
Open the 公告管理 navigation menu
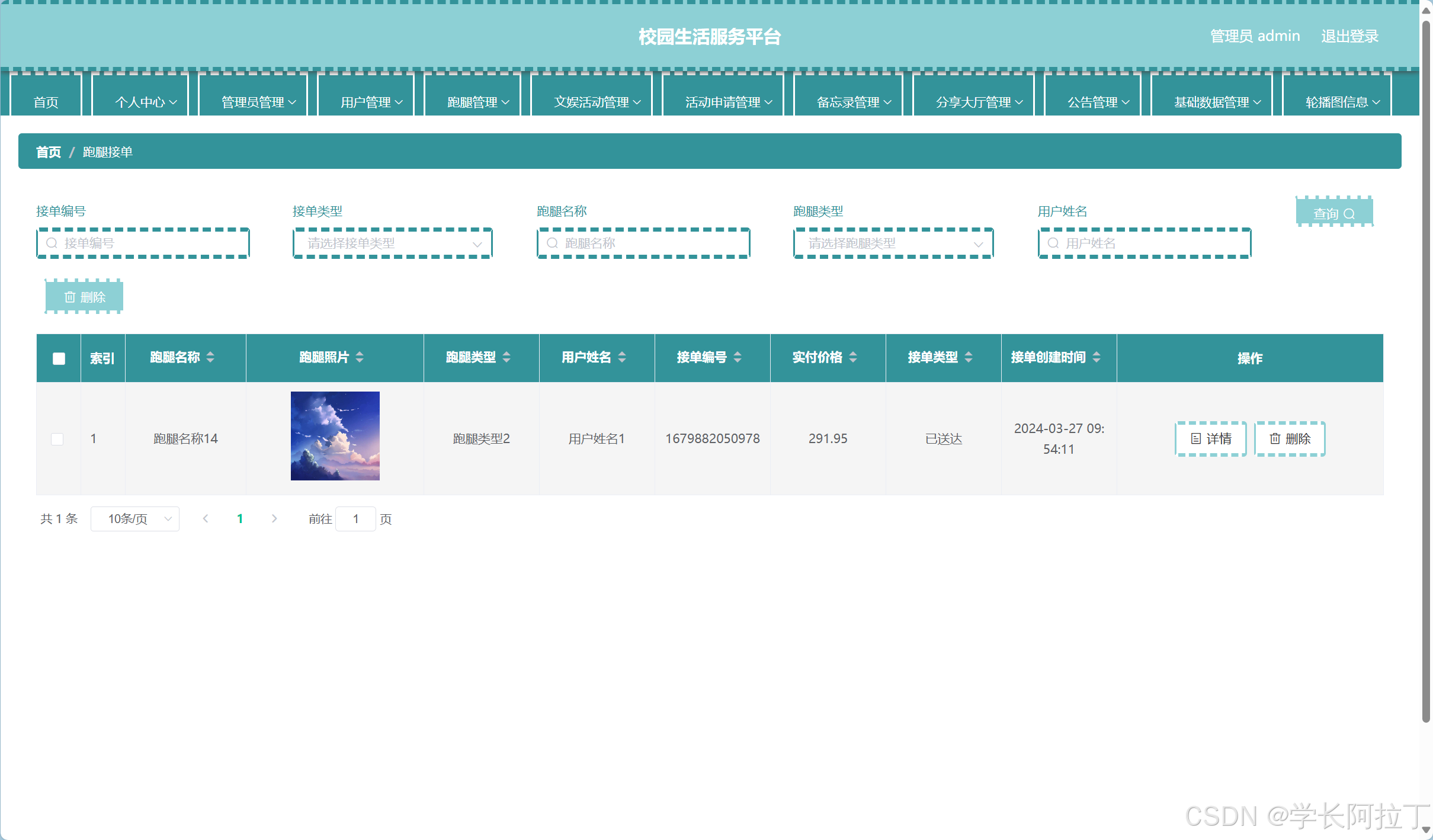[x=1098, y=102]
